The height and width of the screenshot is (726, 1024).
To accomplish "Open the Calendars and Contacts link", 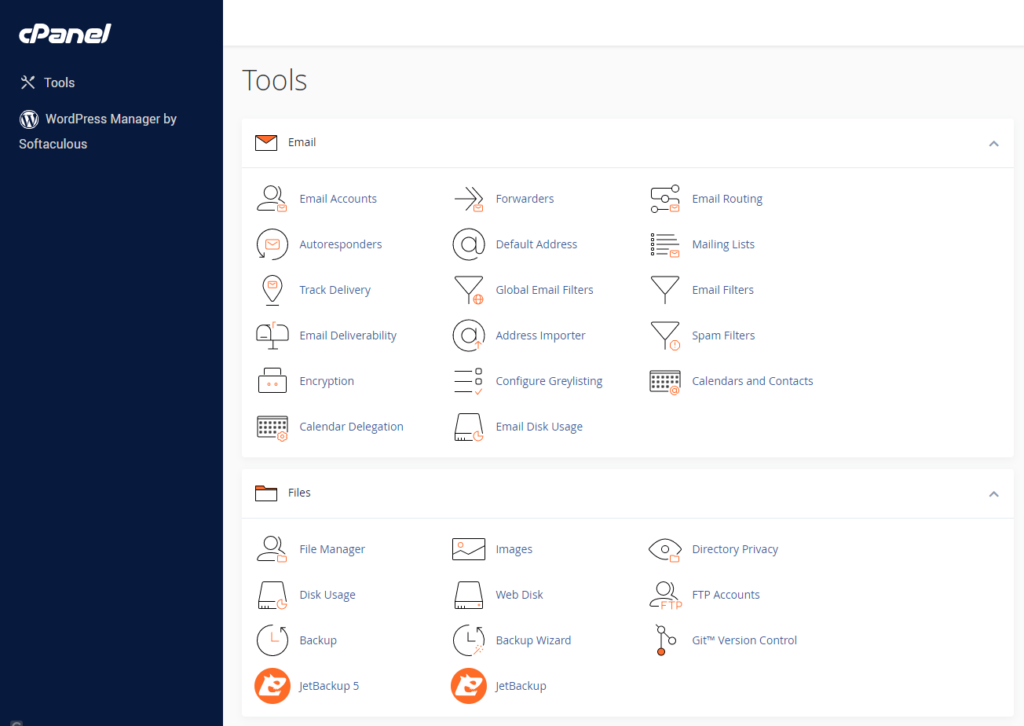I will click(752, 381).
